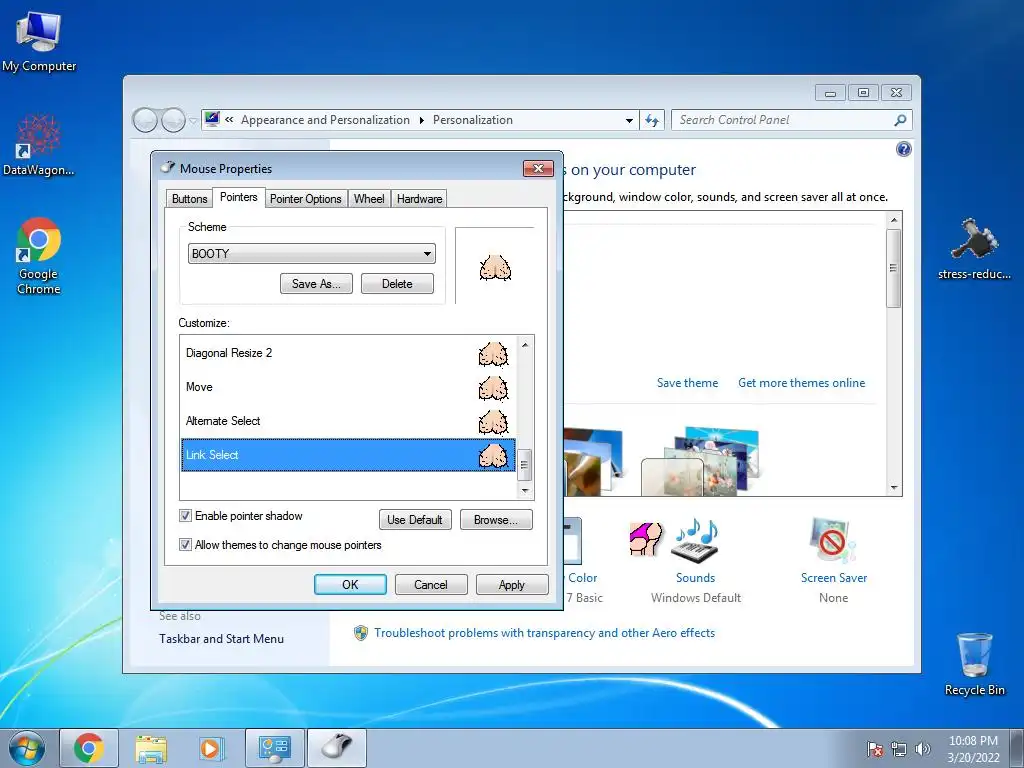Click the themes list scroll down arrow
1024x768 pixels.
click(x=894, y=488)
